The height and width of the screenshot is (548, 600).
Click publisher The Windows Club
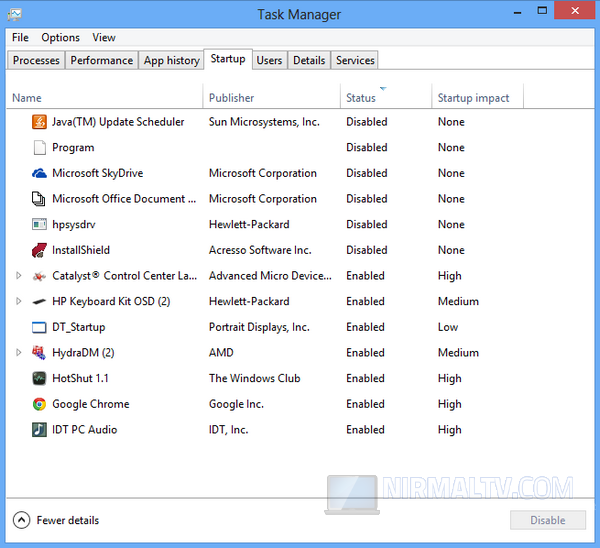tap(254, 378)
